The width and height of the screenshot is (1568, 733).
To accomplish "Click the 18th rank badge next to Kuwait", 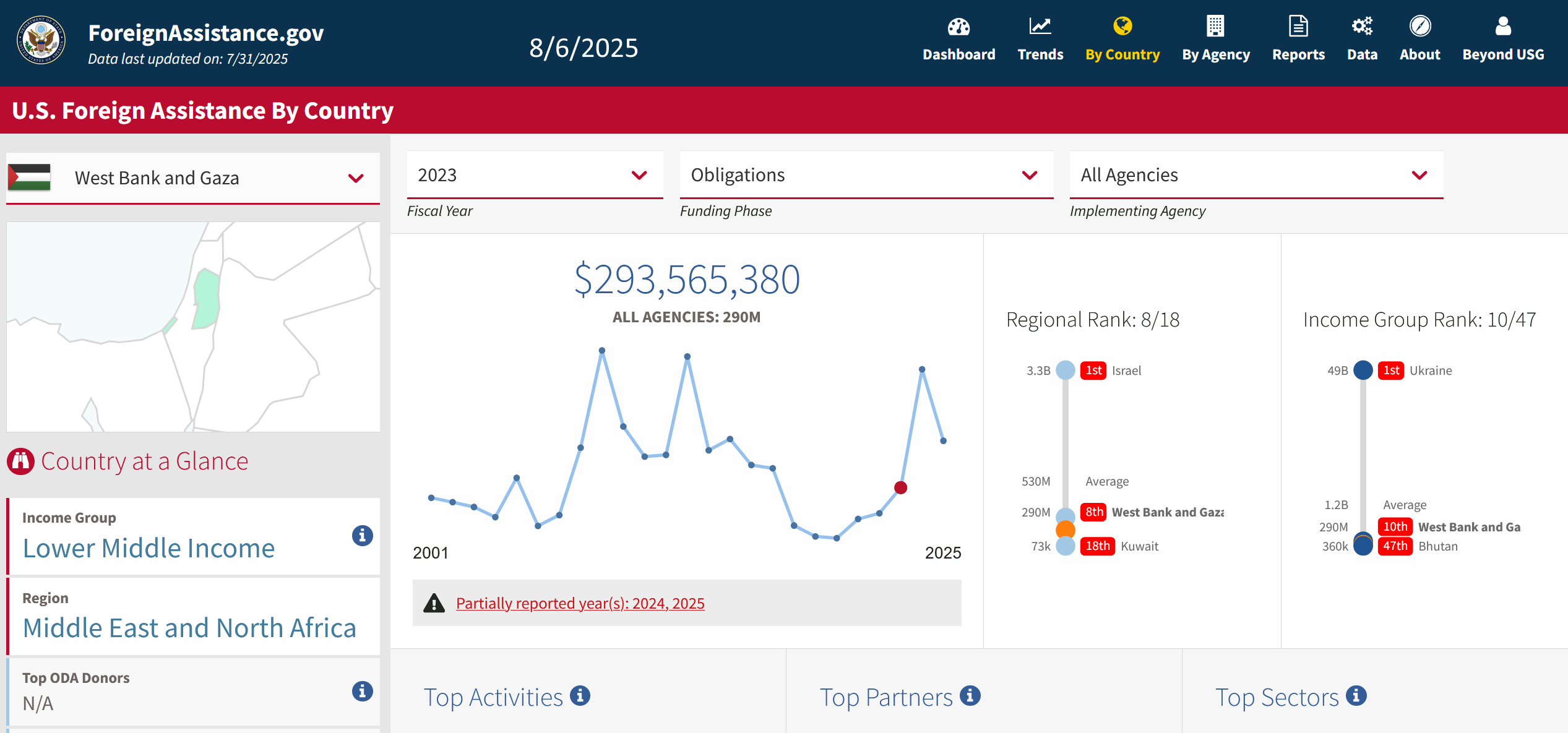I will click(x=1097, y=546).
